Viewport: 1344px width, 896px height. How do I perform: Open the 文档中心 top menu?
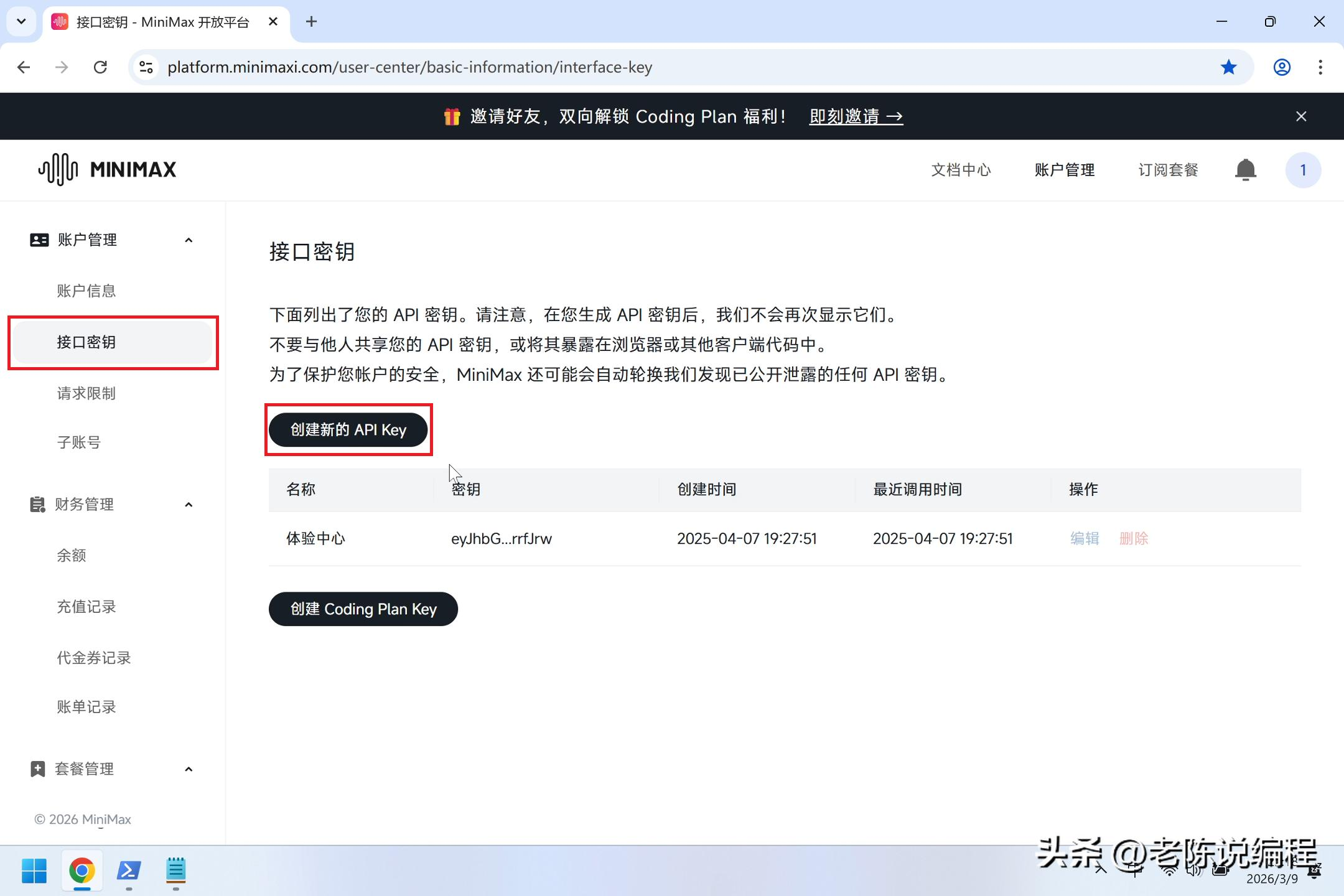[961, 170]
